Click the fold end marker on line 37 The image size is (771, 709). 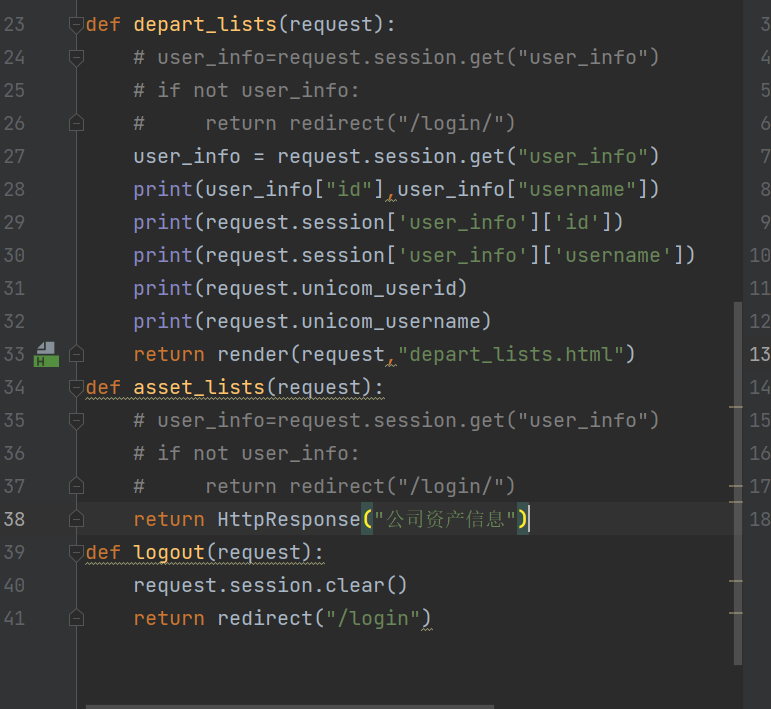click(x=76, y=486)
